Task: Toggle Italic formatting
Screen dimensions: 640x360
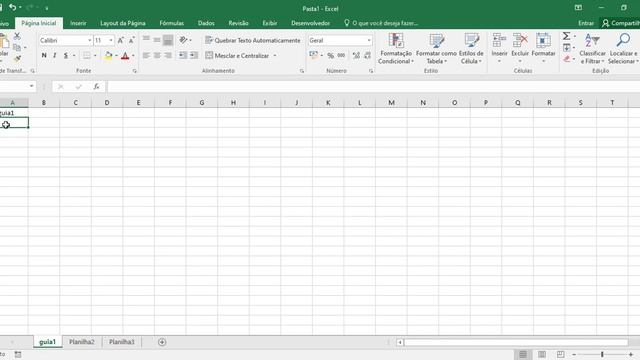Action: [55, 56]
